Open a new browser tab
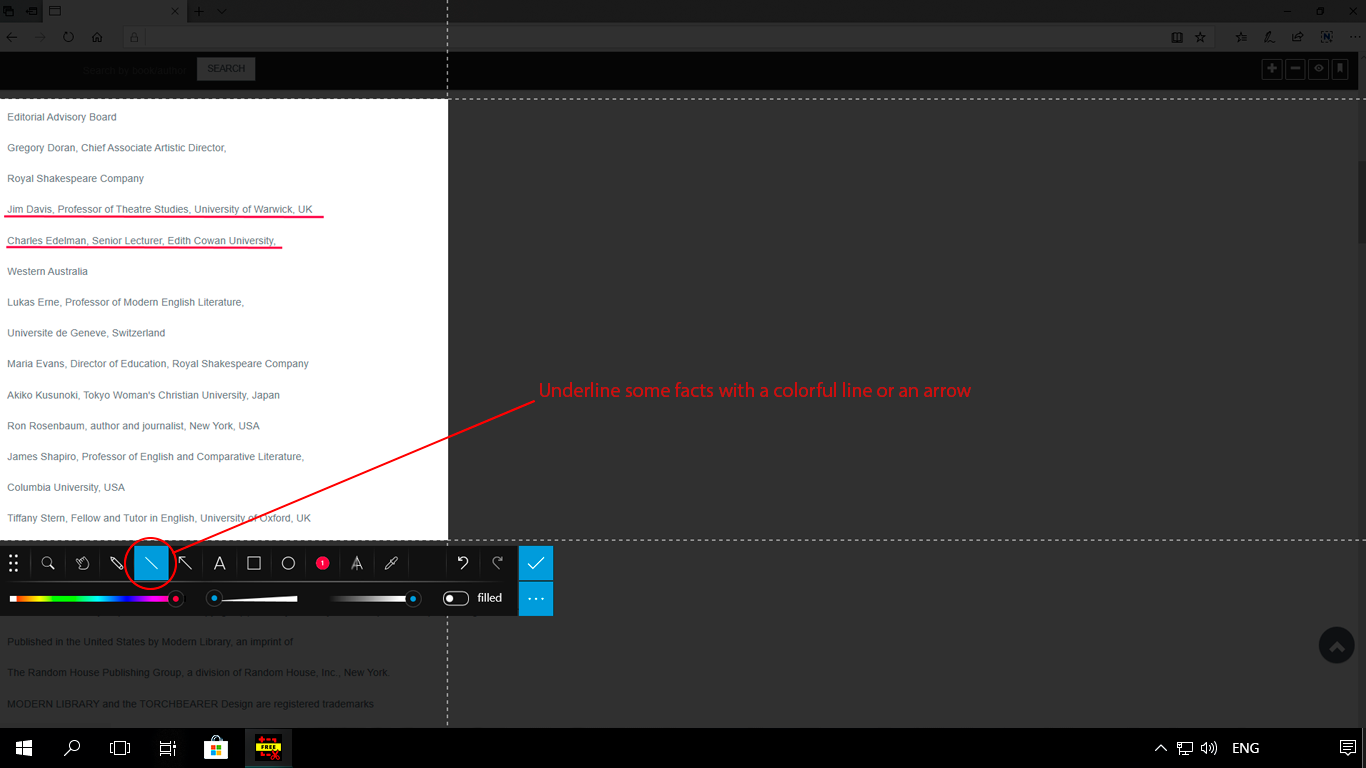The height and width of the screenshot is (768, 1366). (198, 11)
